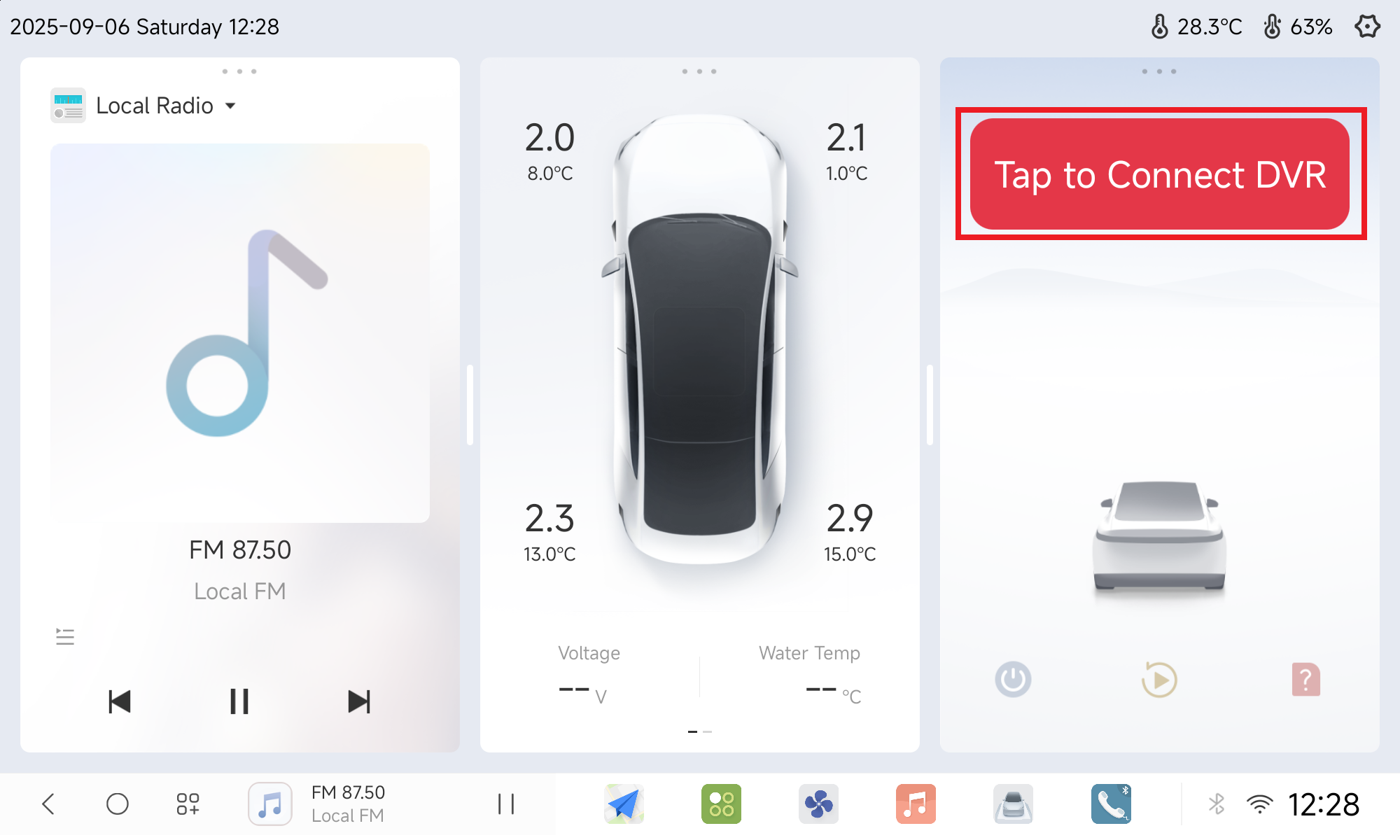The image size is (1400, 840).
Task: Tap the DVR playback icon
Action: tap(1159, 680)
